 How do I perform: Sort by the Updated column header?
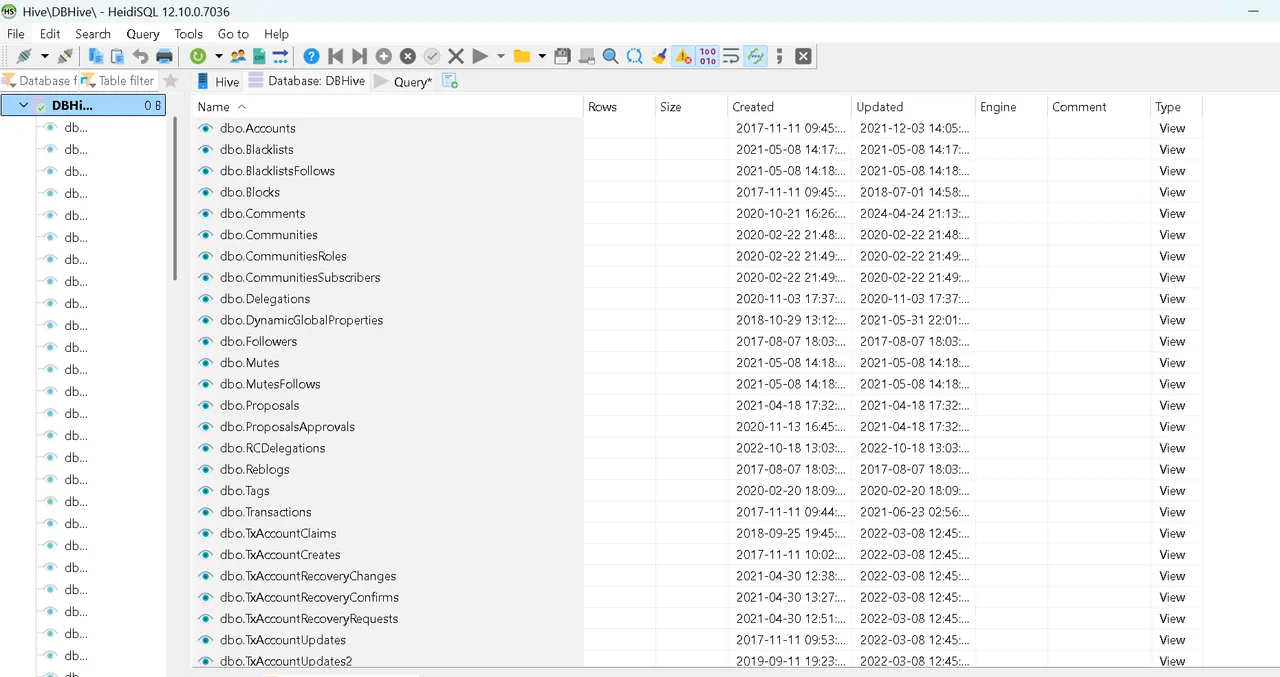coord(913,107)
